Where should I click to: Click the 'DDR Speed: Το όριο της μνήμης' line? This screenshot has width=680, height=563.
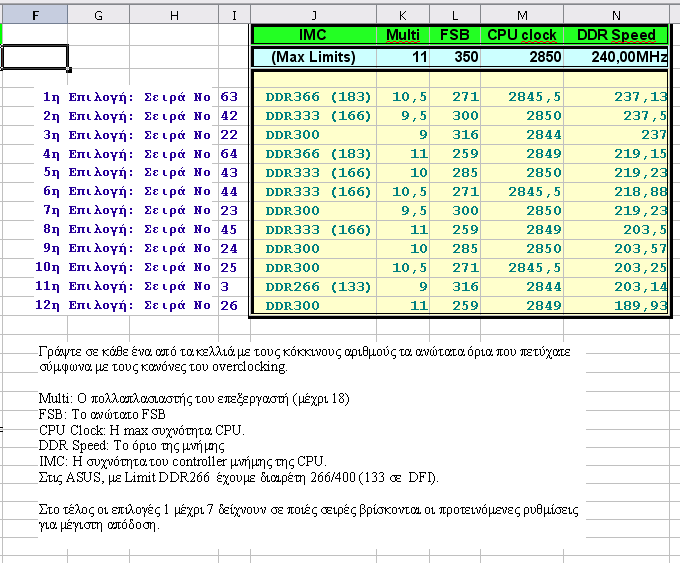click(131, 446)
